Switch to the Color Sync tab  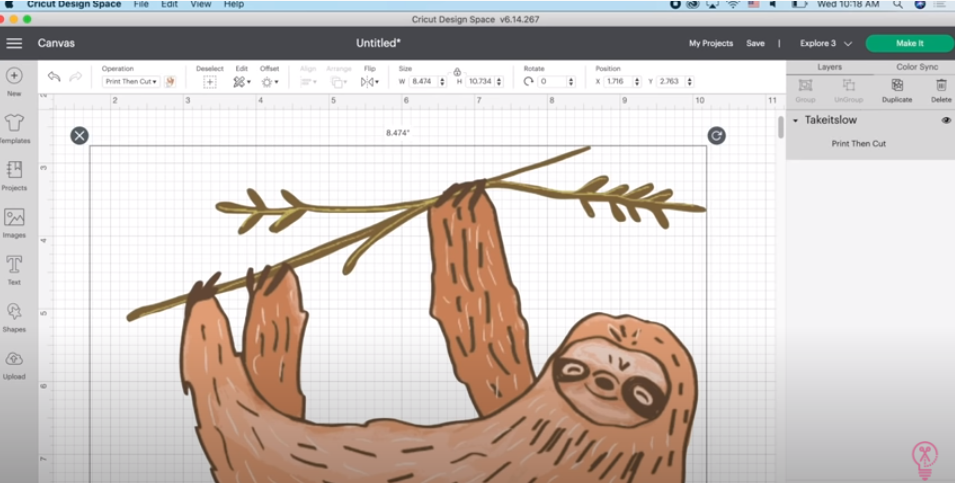[917, 67]
